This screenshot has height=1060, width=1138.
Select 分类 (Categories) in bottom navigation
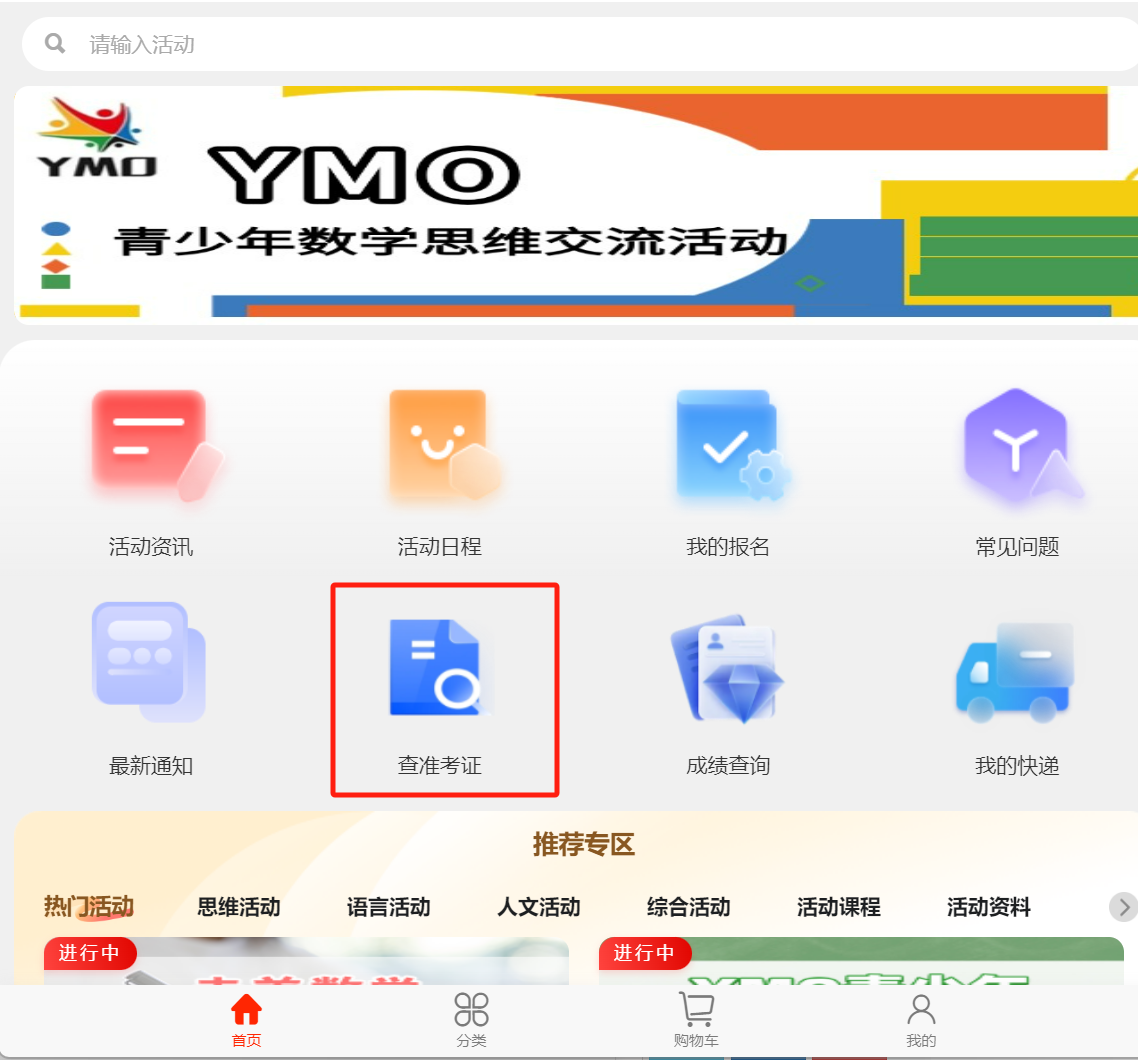tap(471, 1020)
